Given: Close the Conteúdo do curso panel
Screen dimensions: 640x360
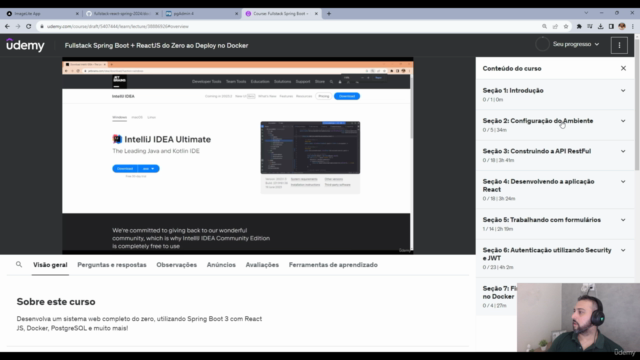Looking at the screenshot, I should (x=623, y=68).
